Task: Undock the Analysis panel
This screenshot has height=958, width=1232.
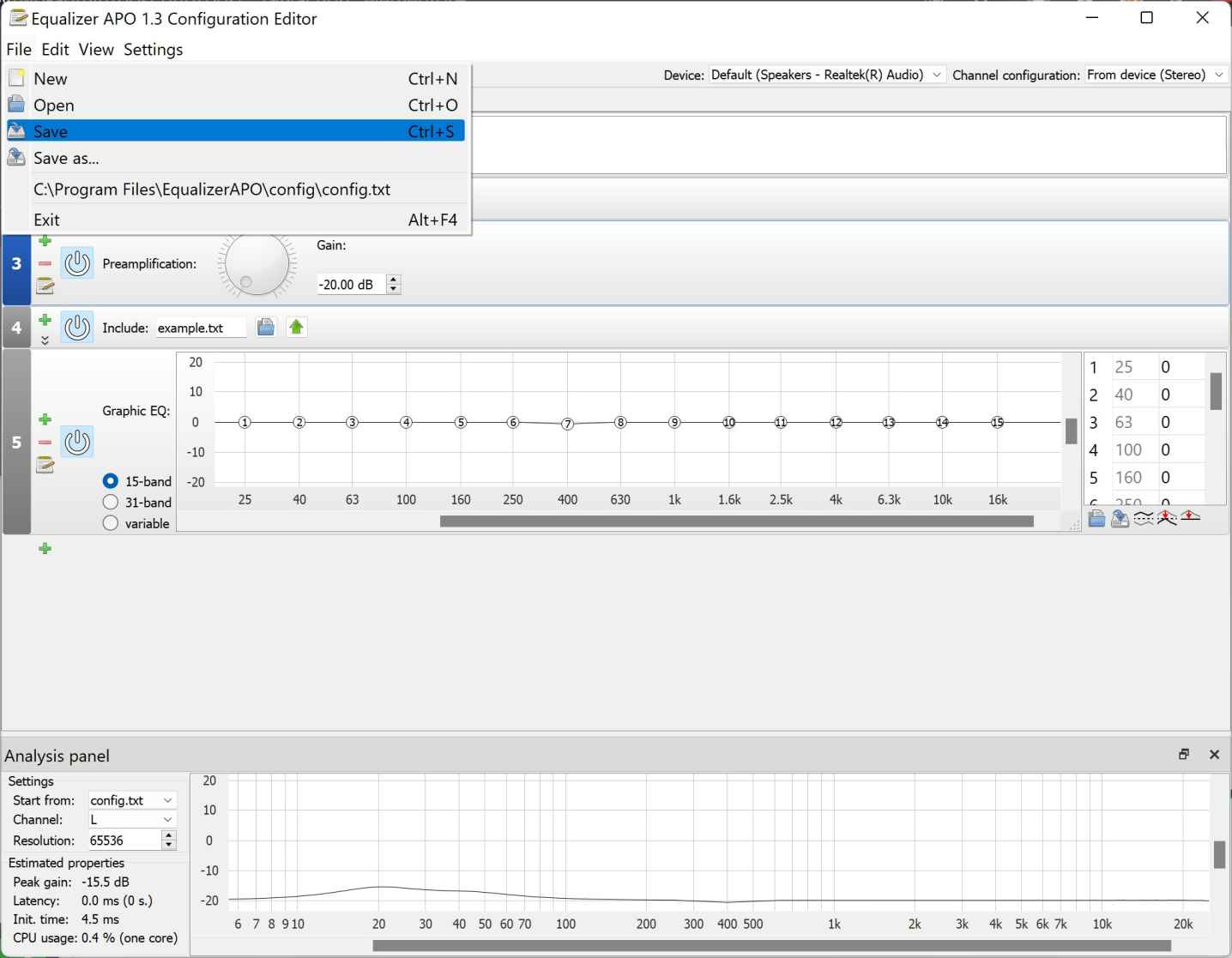Action: (1184, 755)
